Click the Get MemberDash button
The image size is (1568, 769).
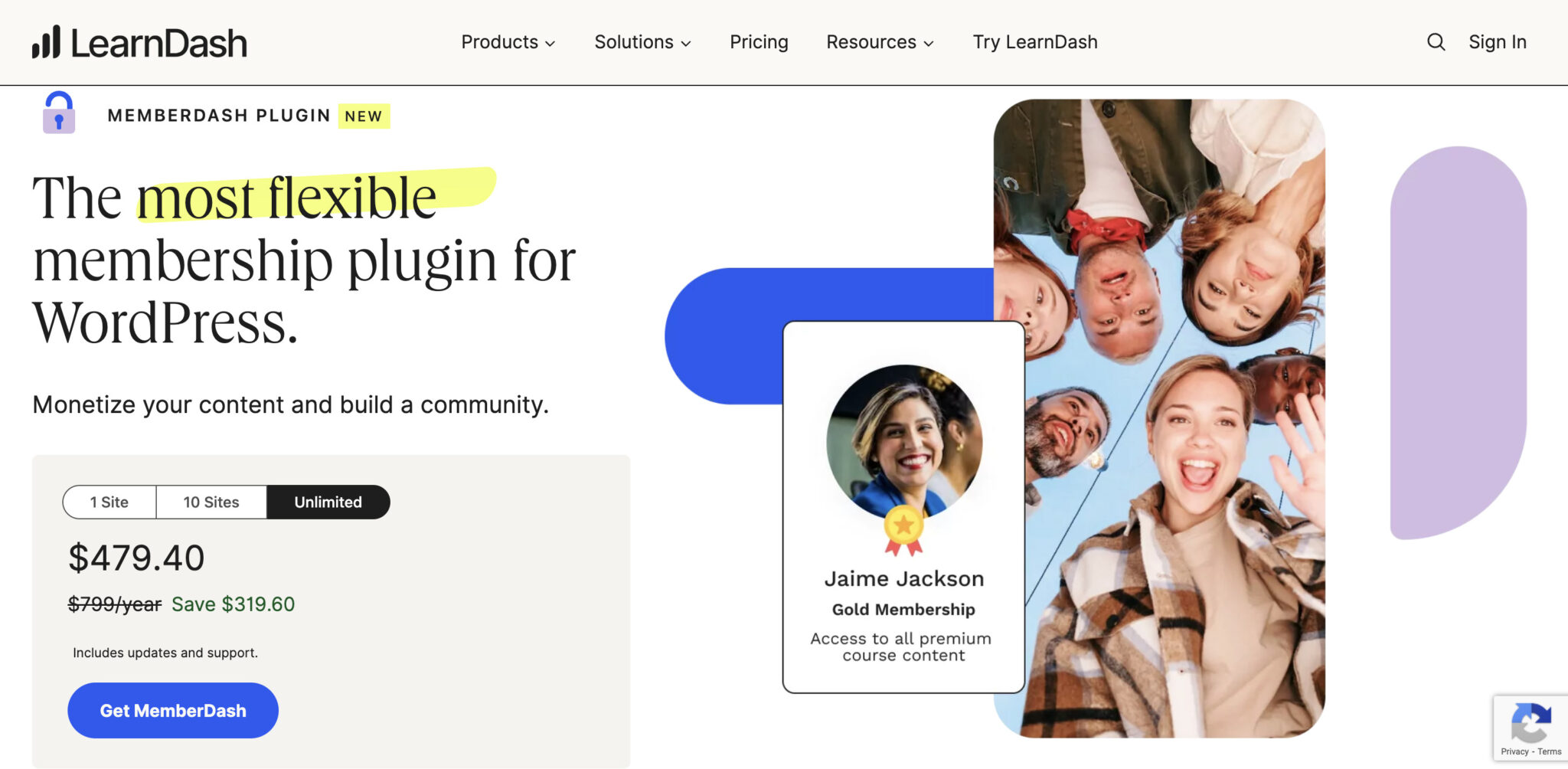pyautogui.click(x=172, y=710)
